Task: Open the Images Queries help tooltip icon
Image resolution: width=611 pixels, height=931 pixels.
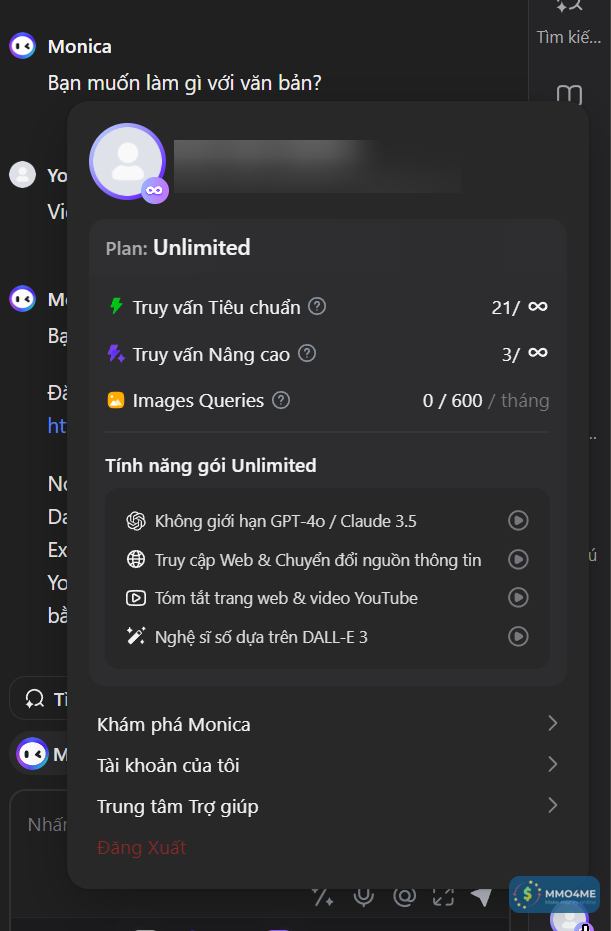Action: [281, 400]
